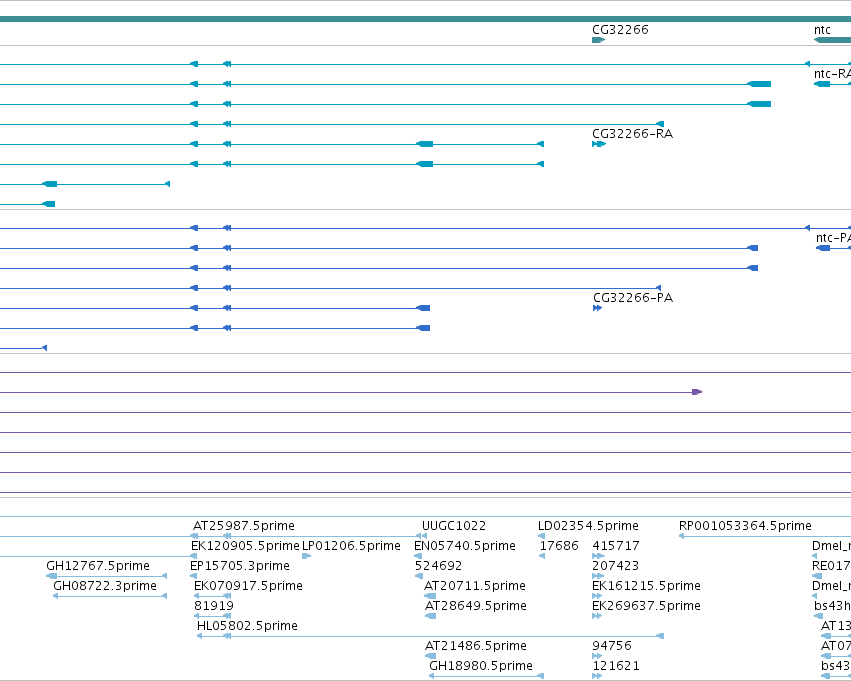The width and height of the screenshot is (851, 681).
Task: Select the HL05802.5prime right-end exon glyph
Action: coord(660,636)
